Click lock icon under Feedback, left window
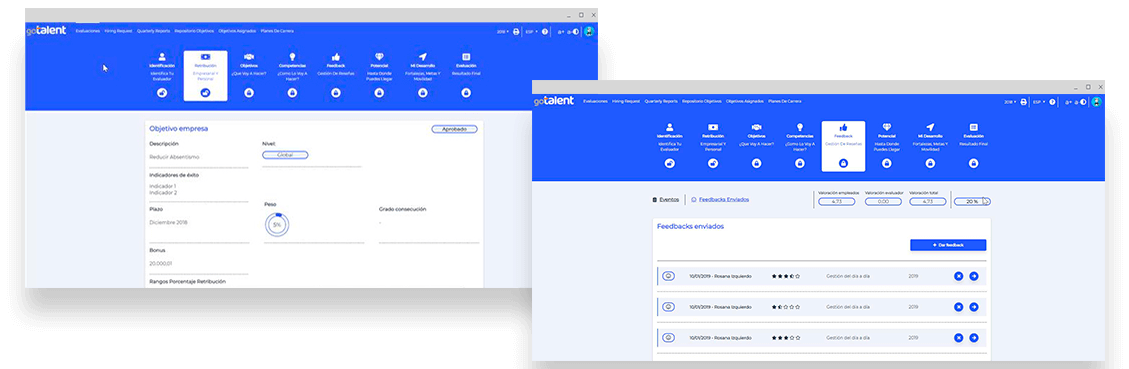1129x369 pixels. pos(336,92)
